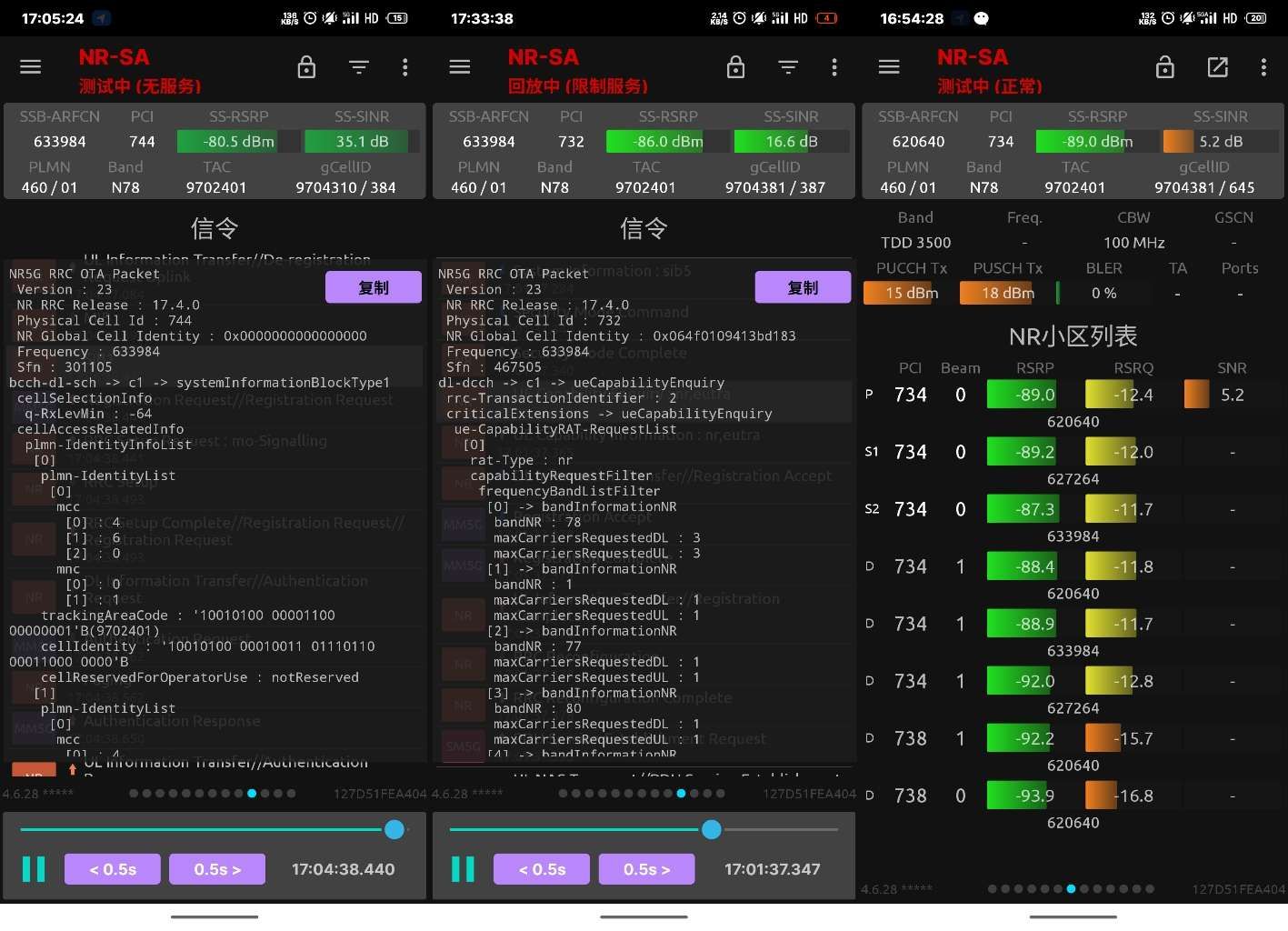Click 信令 heading in left screen
Screen dimensions: 1288x931
(215, 228)
